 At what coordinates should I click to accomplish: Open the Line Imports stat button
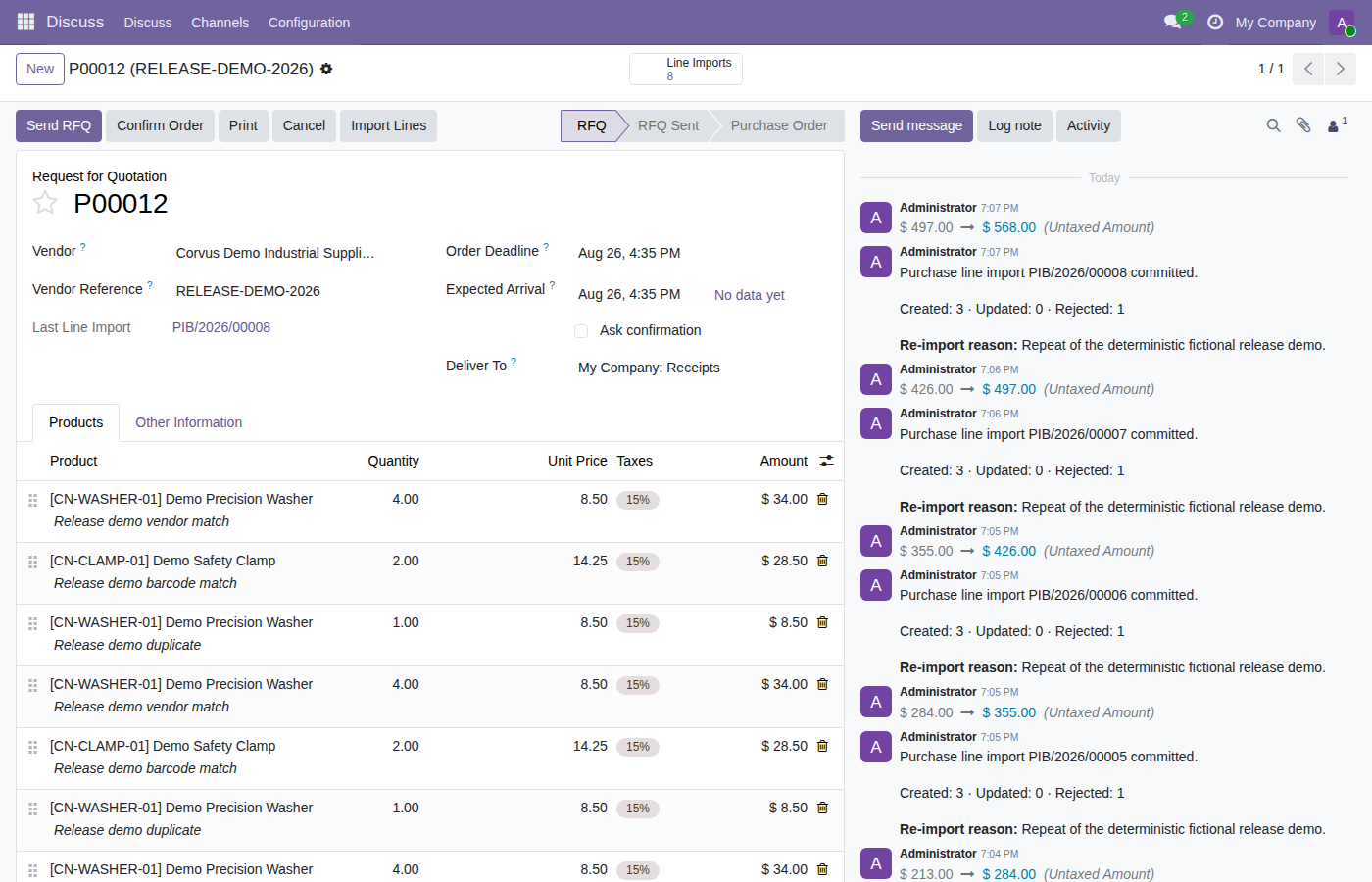686,69
